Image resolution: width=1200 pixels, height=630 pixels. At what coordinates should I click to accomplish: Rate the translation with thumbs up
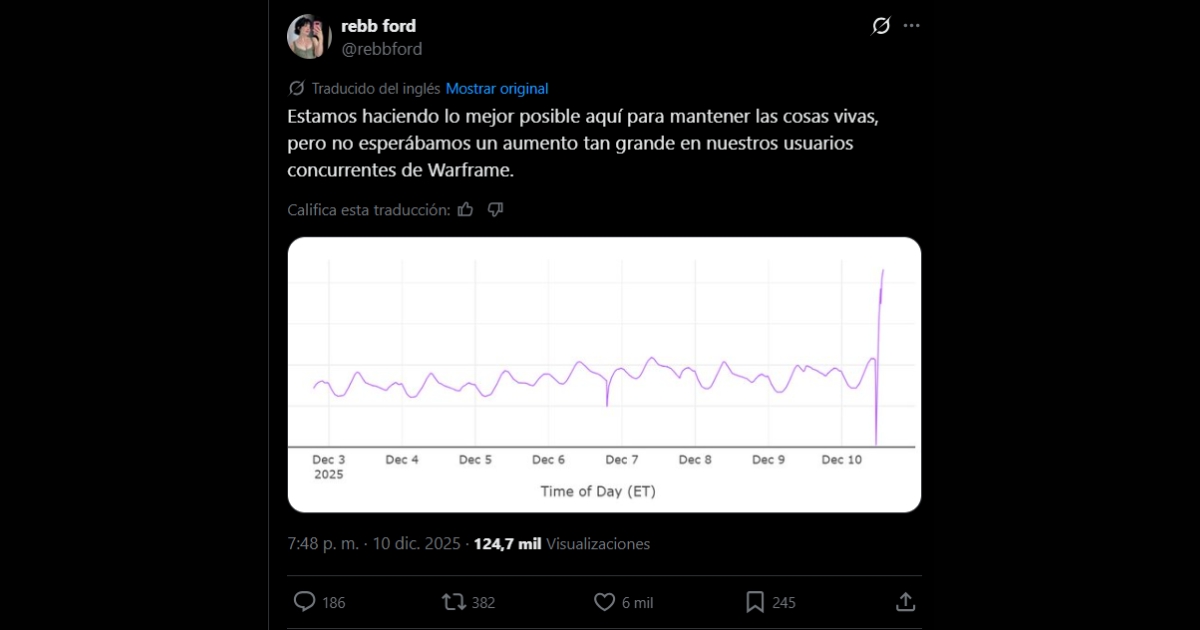tap(465, 210)
